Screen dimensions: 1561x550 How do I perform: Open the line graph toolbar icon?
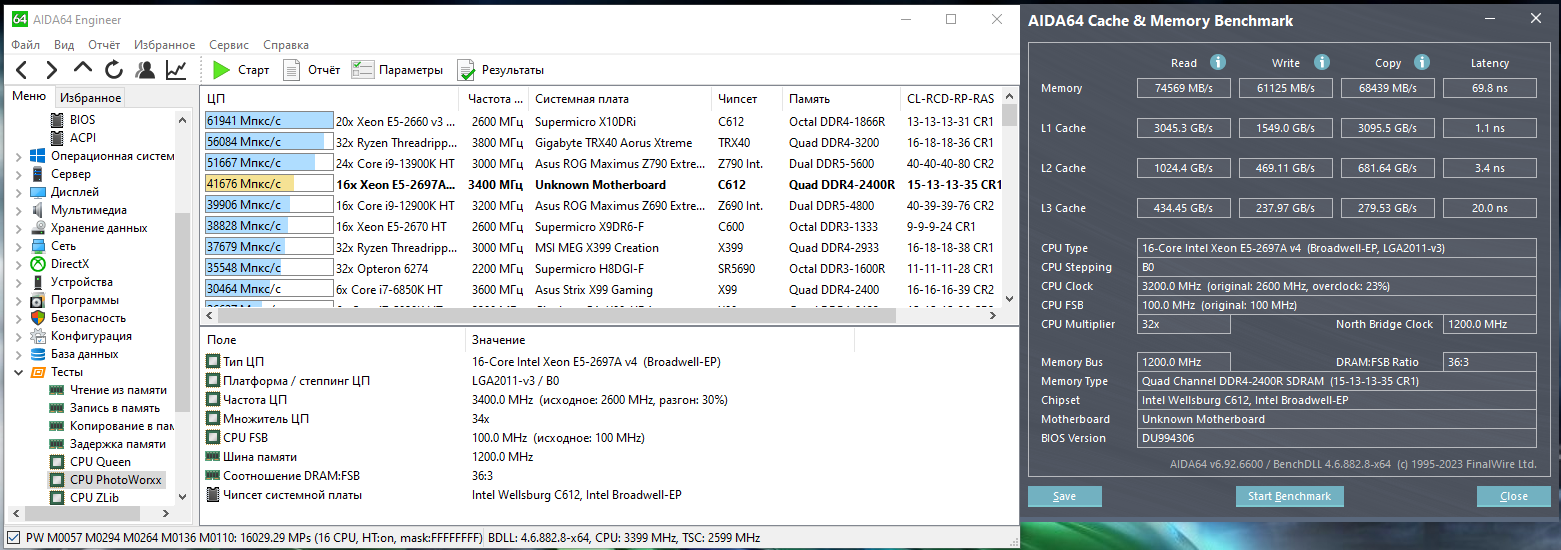pos(176,70)
